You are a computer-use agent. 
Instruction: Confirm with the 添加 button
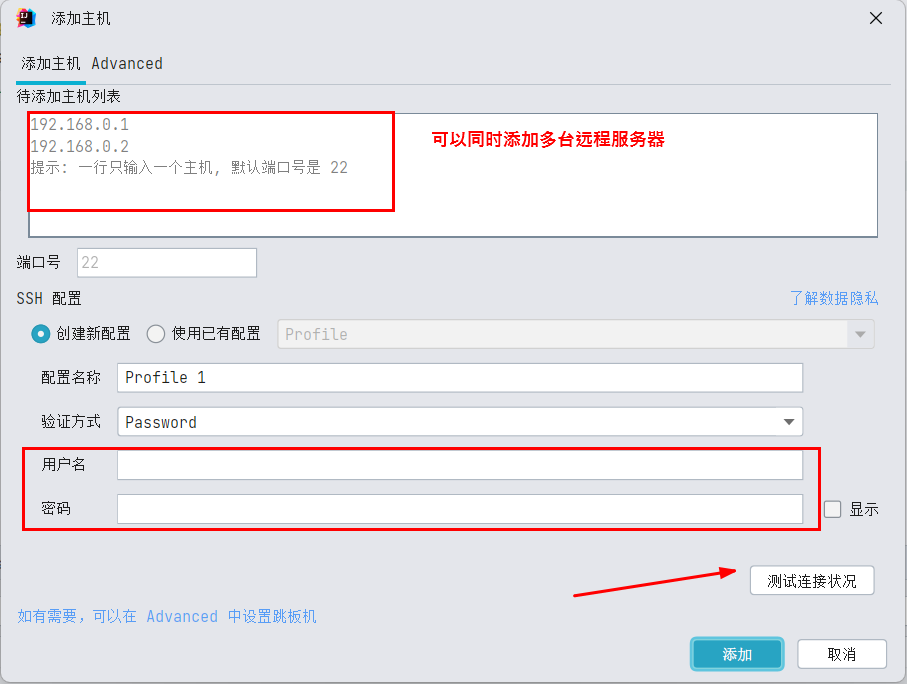tap(737, 654)
